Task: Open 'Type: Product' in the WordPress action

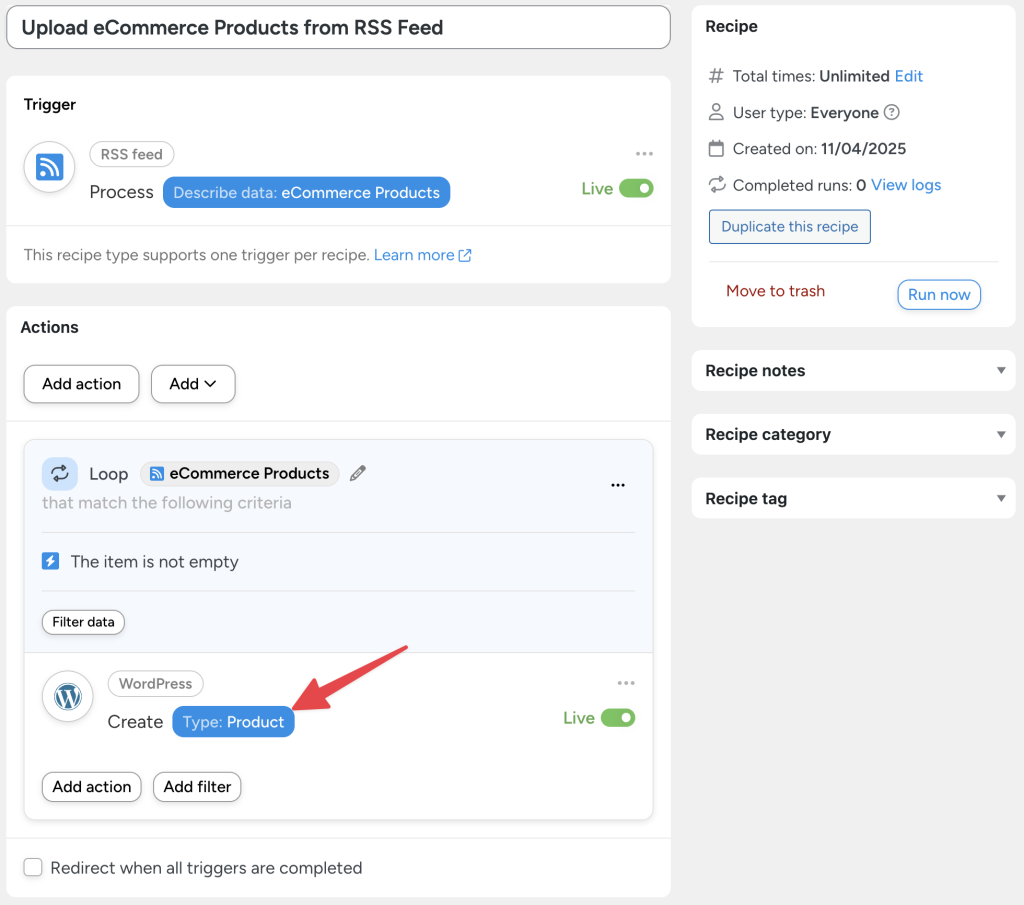Action: (x=233, y=721)
